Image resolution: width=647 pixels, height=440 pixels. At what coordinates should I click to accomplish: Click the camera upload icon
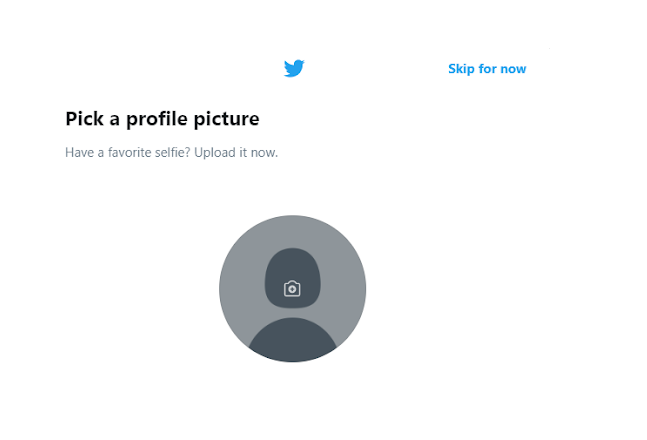[x=292, y=289]
